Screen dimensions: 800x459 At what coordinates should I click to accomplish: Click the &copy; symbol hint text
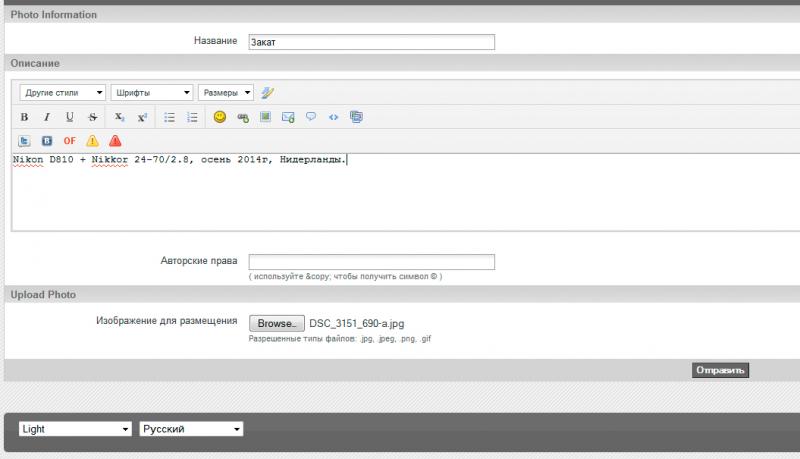point(345,276)
